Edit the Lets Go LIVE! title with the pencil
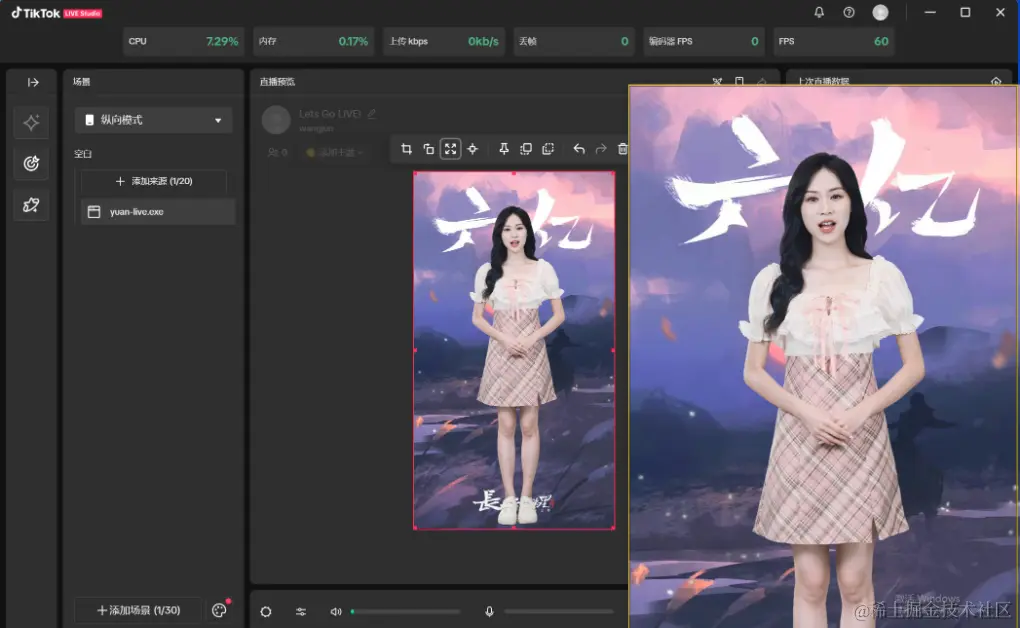Image resolution: width=1020 pixels, height=628 pixels. tap(371, 114)
